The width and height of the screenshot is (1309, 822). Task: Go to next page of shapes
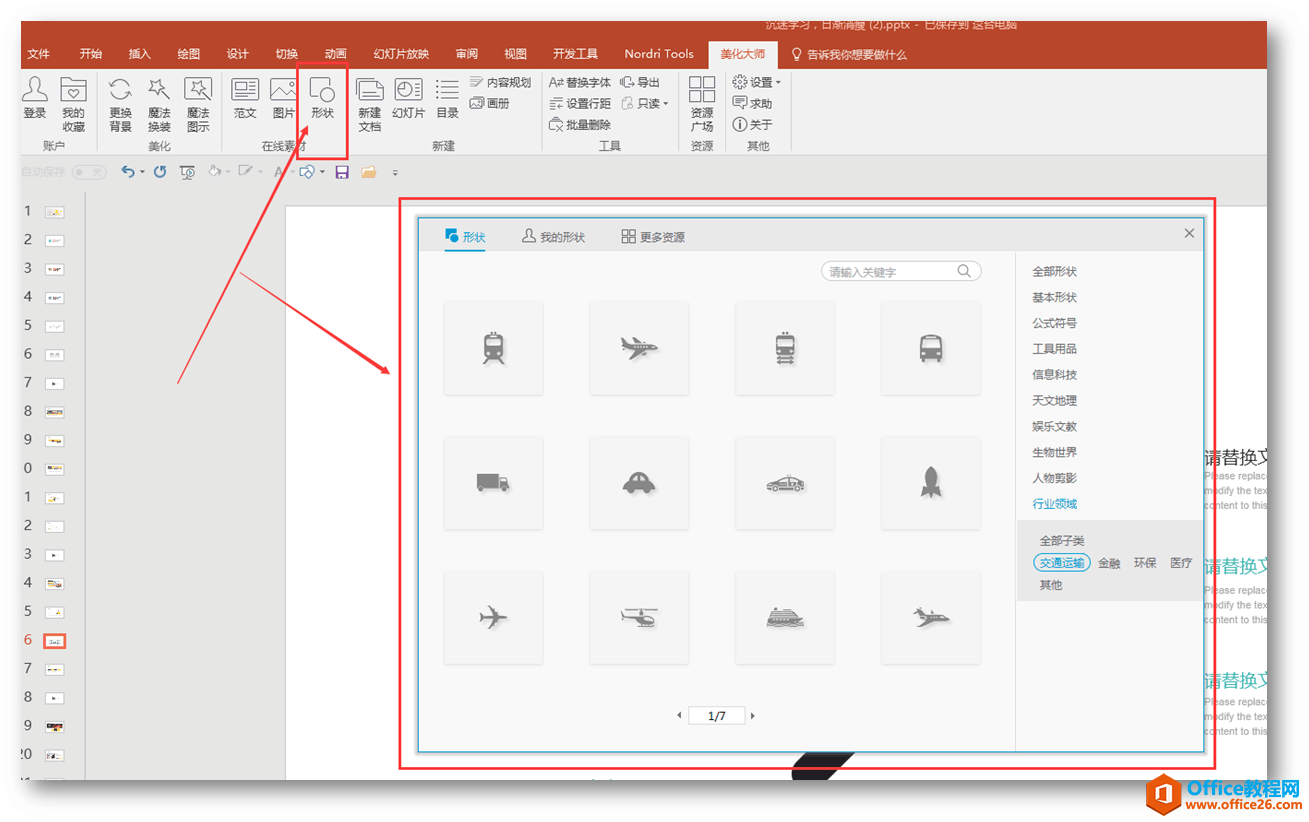point(753,716)
